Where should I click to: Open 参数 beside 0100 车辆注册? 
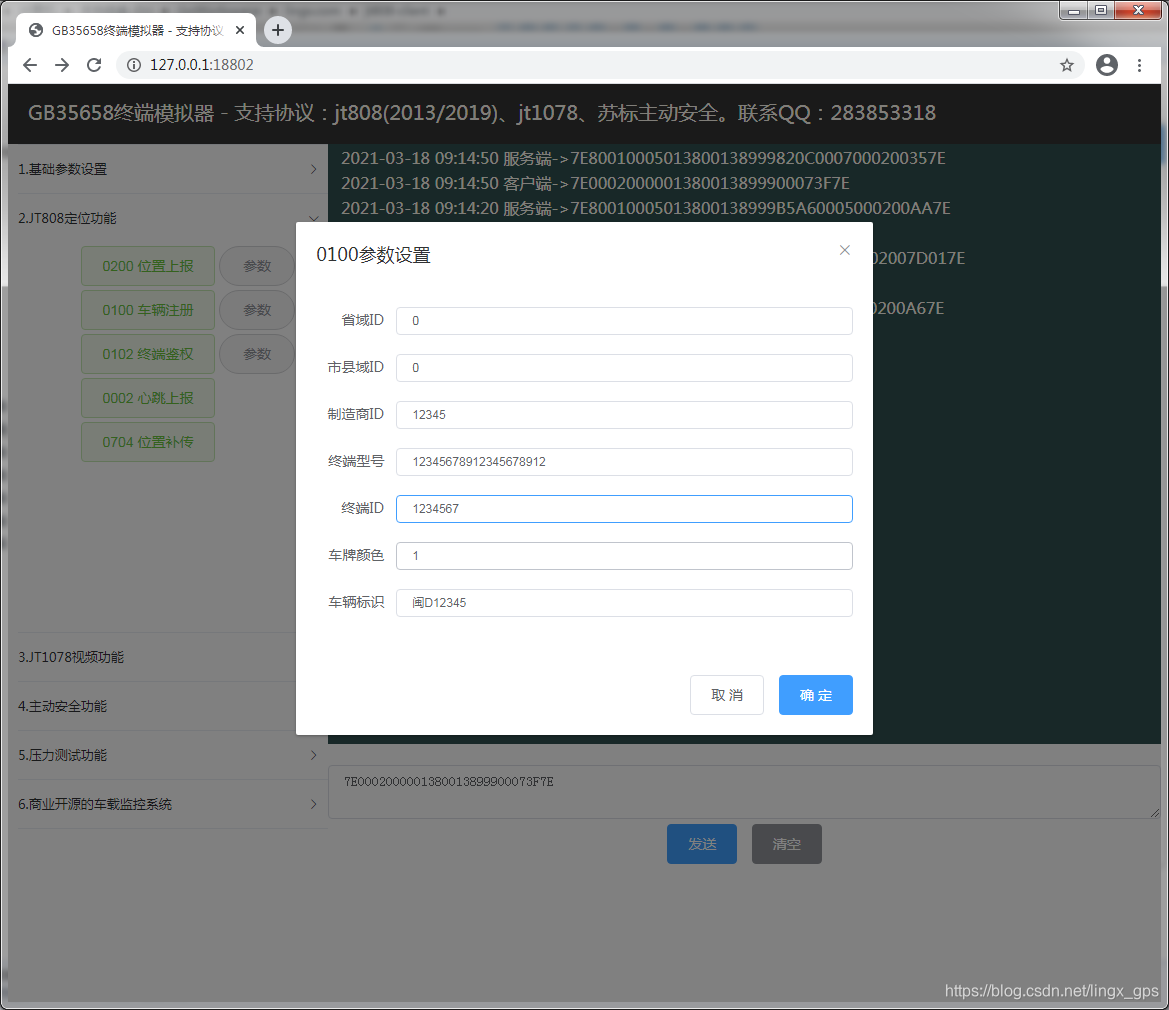[257, 310]
